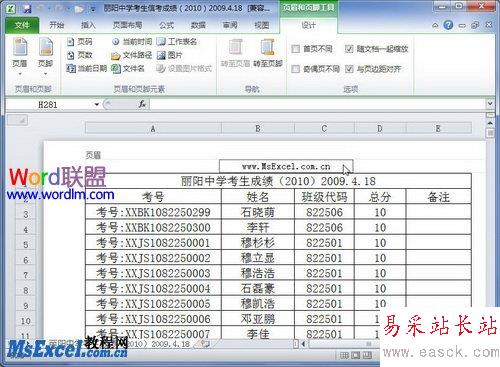500x367 pixels.
Task: Switch to View (视图) tab
Action: click(x=262, y=25)
